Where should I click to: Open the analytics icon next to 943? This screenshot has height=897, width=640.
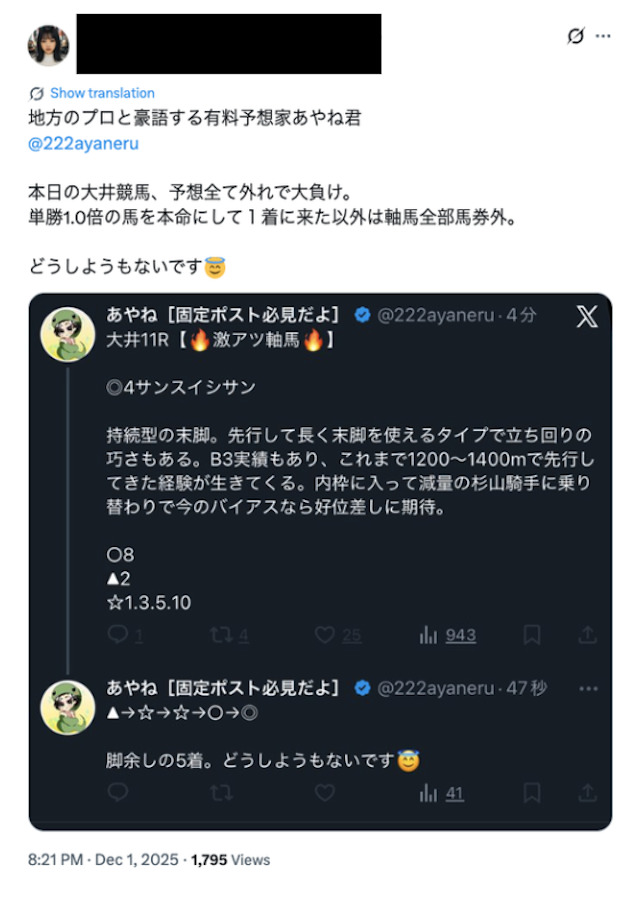[x=428, y=635]
